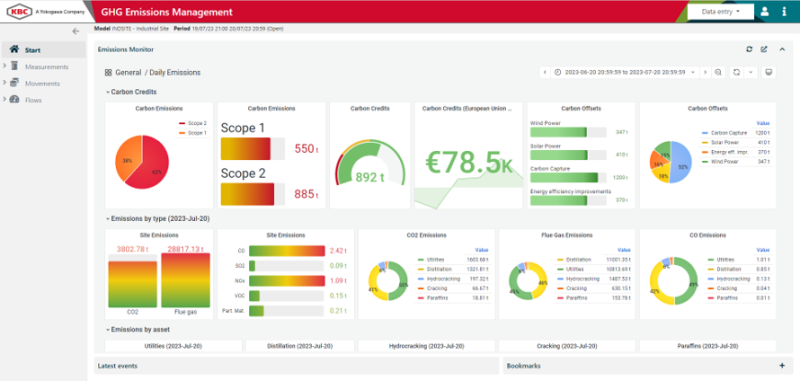Click the Scope 2 bar gauge

point(253,194)
